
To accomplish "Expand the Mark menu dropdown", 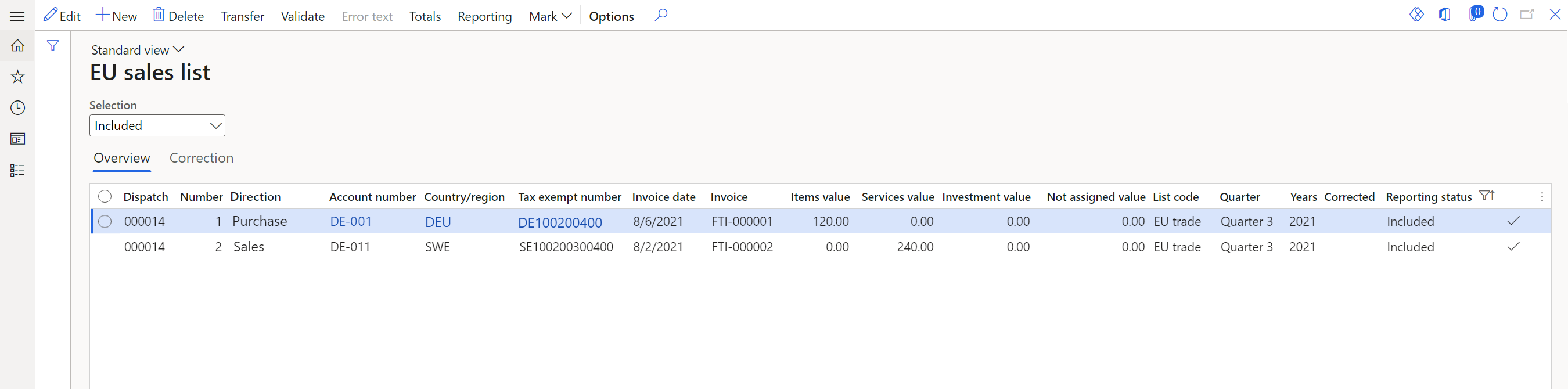I will click(x=549, y=16).
